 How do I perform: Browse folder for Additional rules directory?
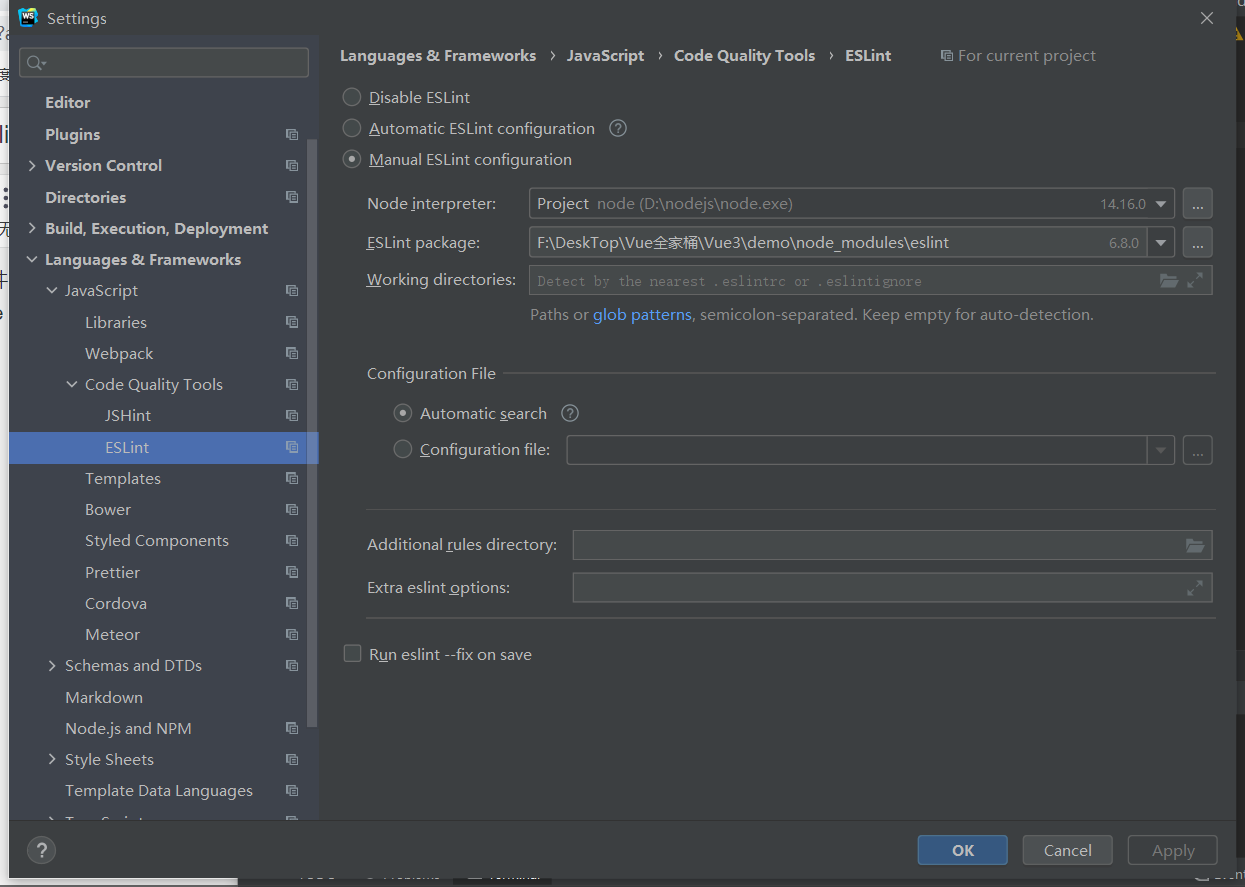tap(1195, 545)
